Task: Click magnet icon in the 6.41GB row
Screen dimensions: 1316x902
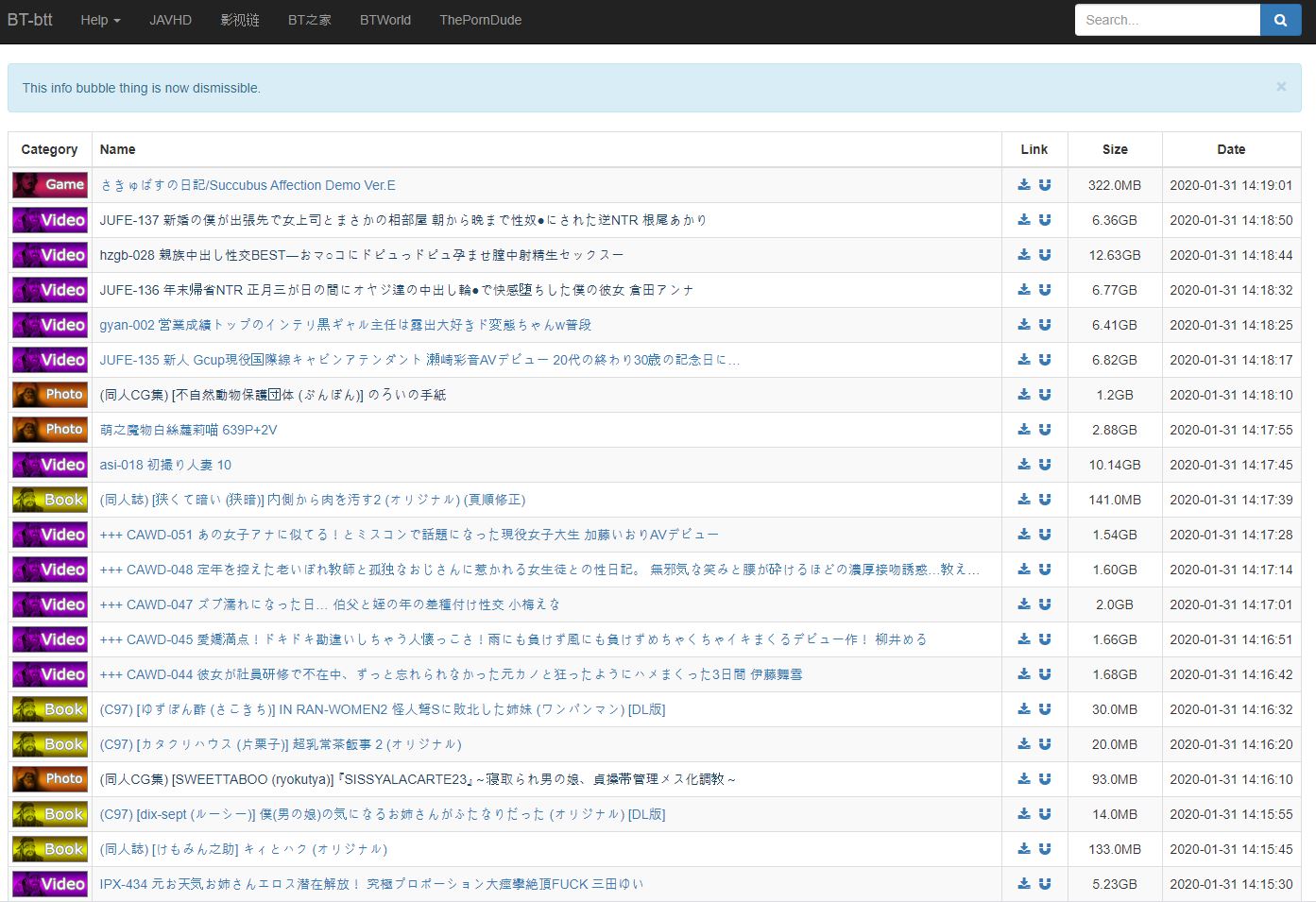Action: click(x=1045, y=325)
